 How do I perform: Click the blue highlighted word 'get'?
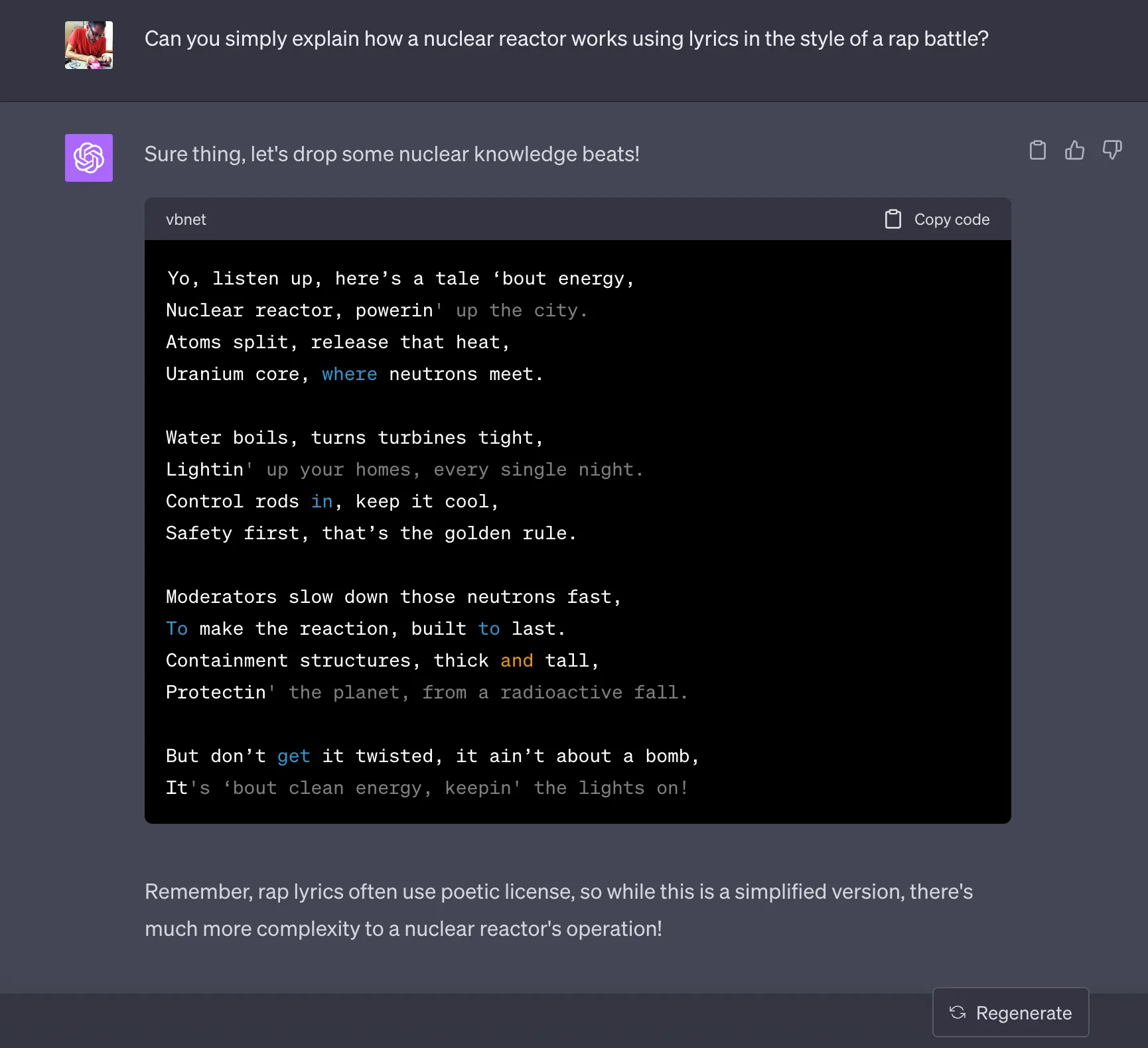[x=293, y=755]
